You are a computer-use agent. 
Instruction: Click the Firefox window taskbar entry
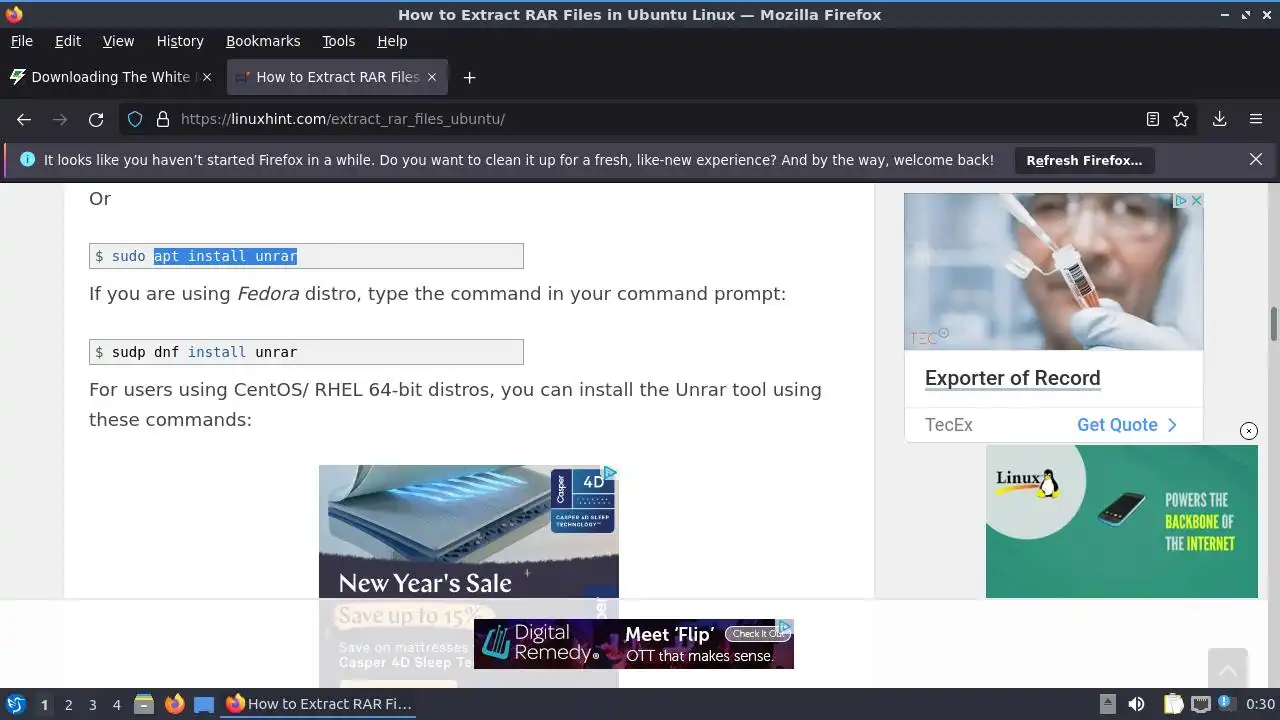[x=318, y=704]
